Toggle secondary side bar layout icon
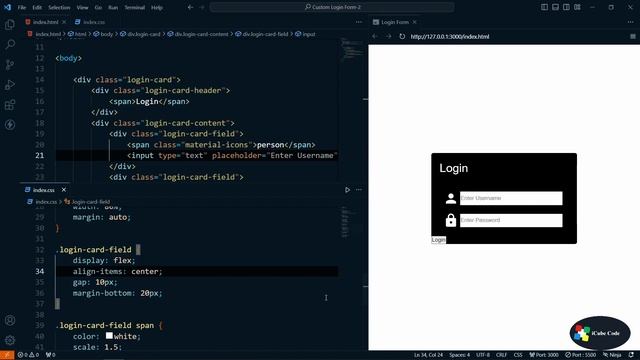This screenshot has height=360, width=640. 566,7
